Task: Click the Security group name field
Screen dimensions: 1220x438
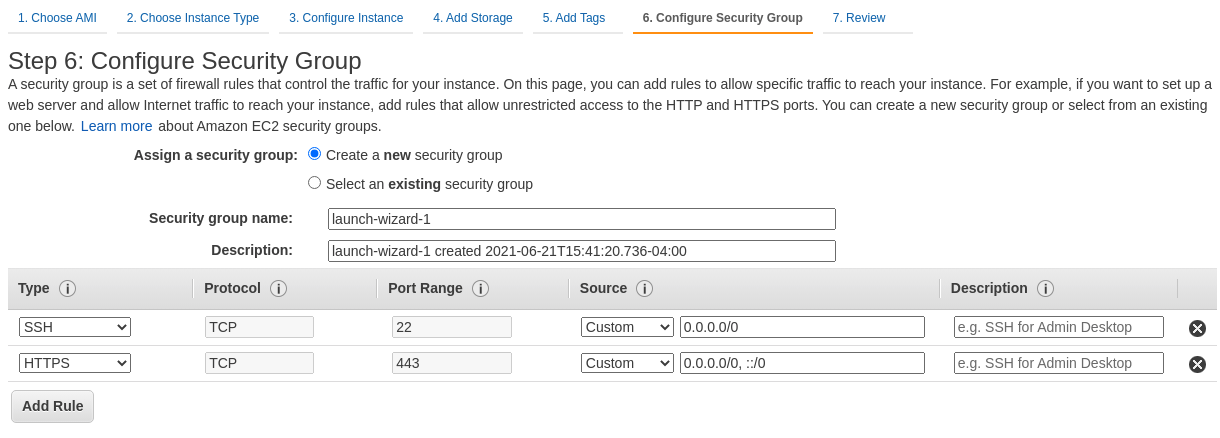Action: (581, 219)
